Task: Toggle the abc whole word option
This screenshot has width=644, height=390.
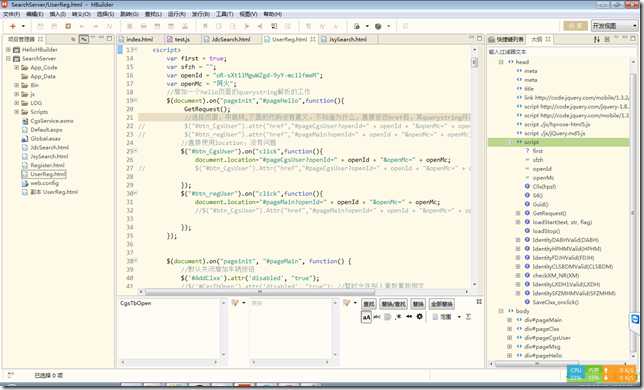Action: (377, 317)
